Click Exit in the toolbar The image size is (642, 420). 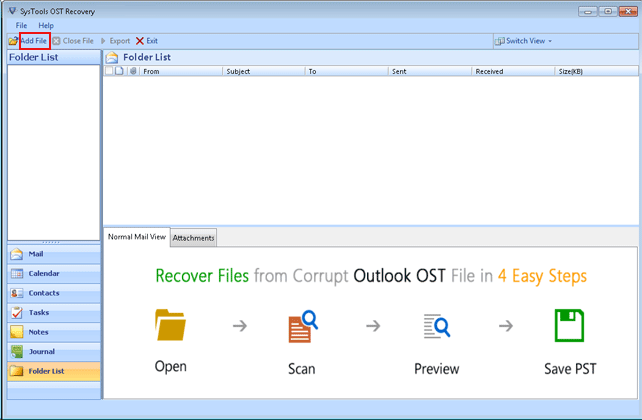pos(152,41)
